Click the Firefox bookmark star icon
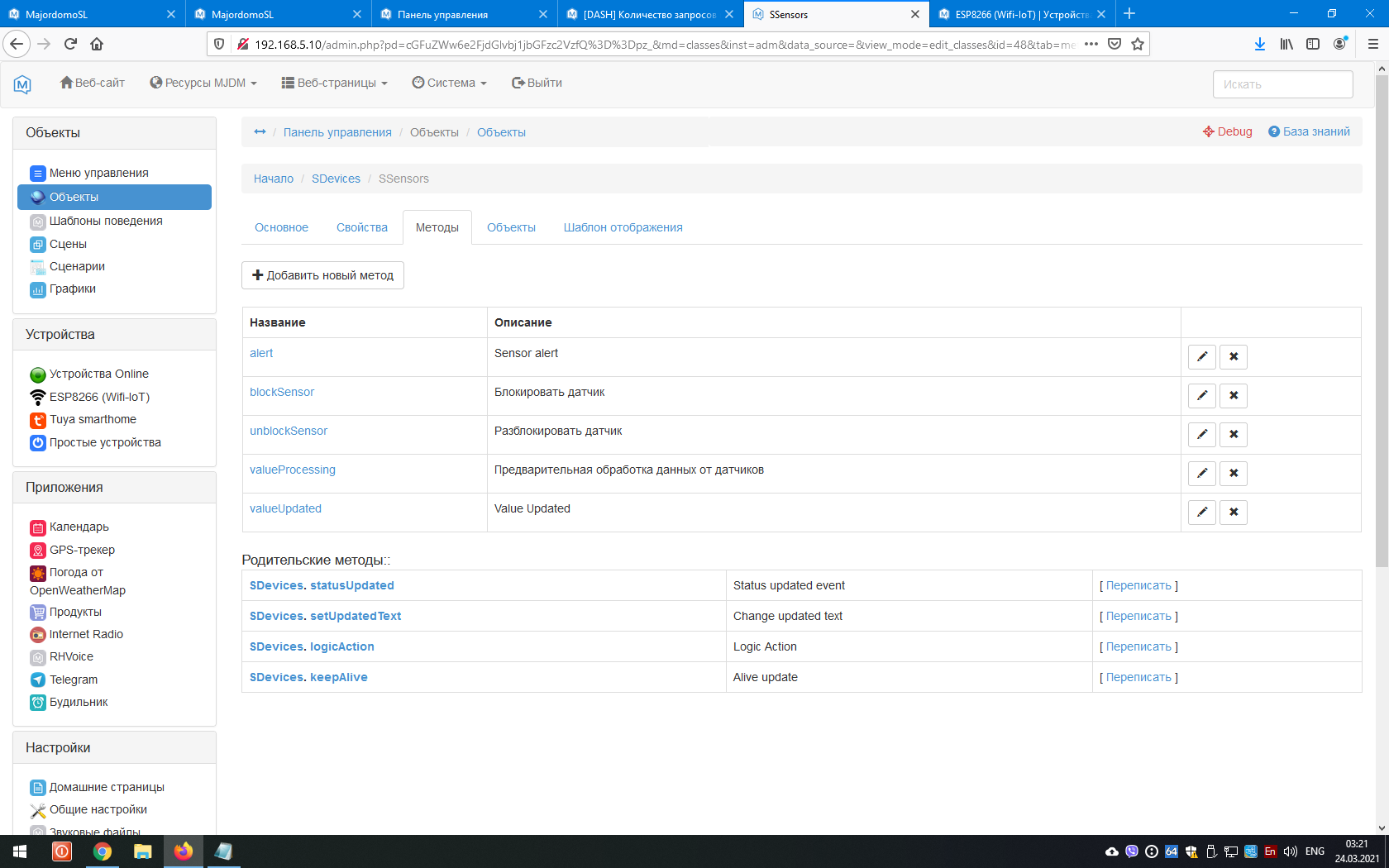Image resolution: width=1389 pixels, height=868 pixels. [x=1138, y=45]
